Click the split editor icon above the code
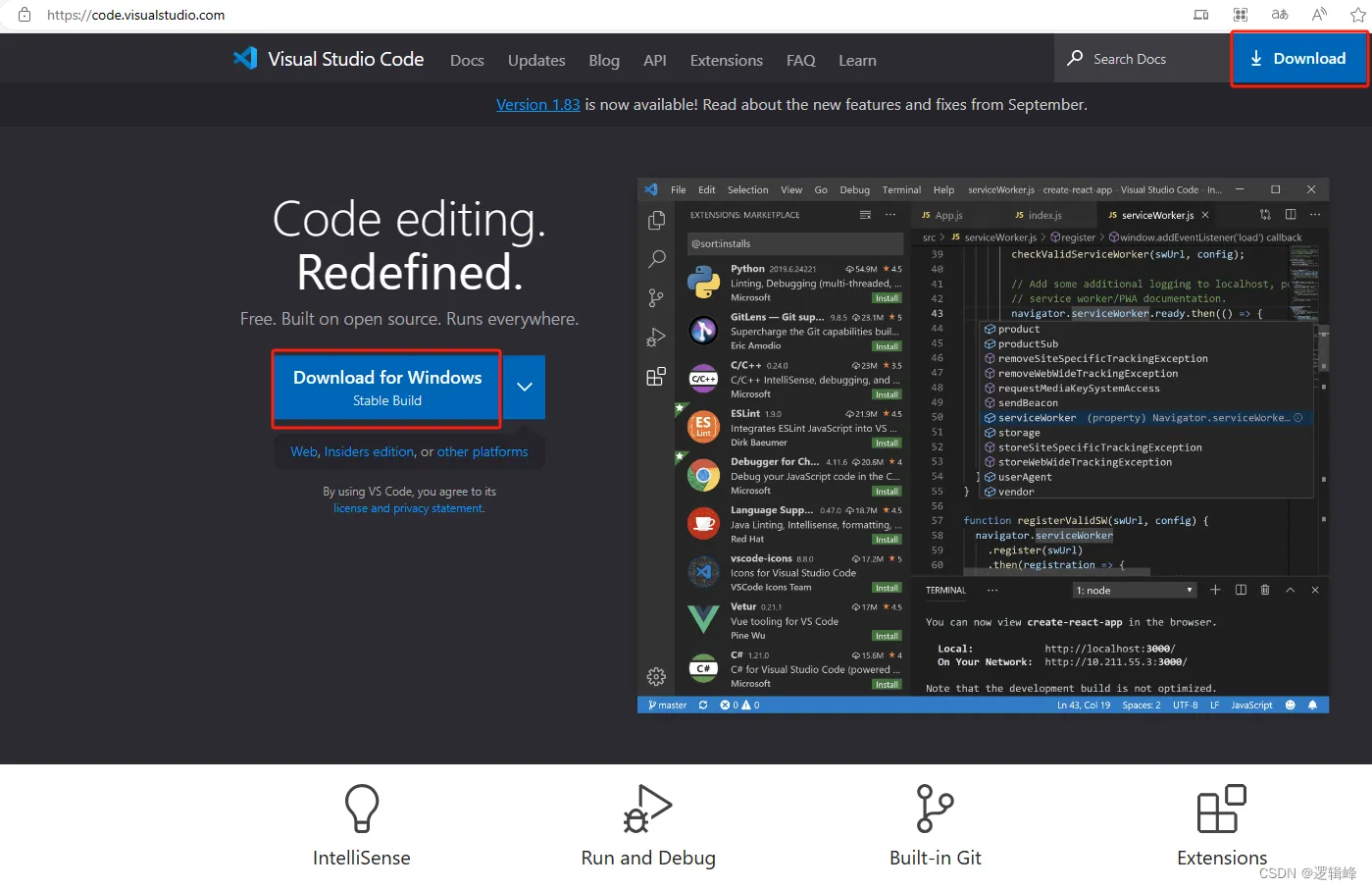The width and height of the screenshot is (1372, 889). pos(1291,214)
